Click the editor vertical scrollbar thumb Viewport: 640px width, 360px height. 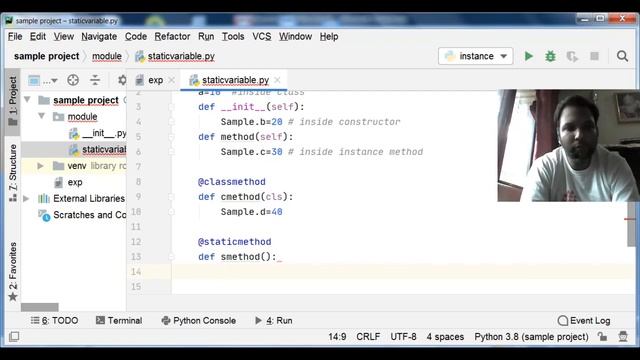pyautogui.click(x=631, y=224)
